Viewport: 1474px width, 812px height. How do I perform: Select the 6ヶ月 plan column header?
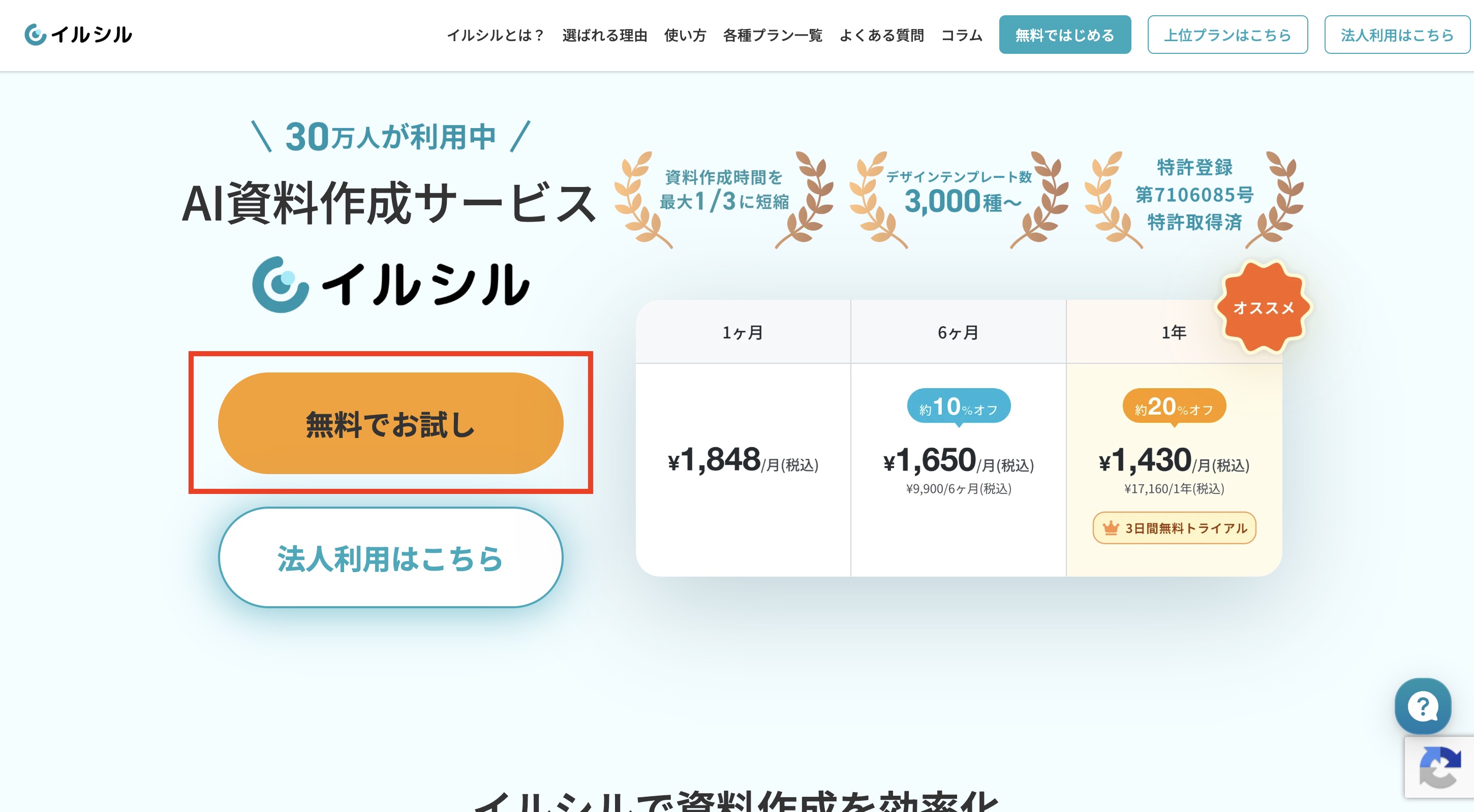click(x=958, y=332)
